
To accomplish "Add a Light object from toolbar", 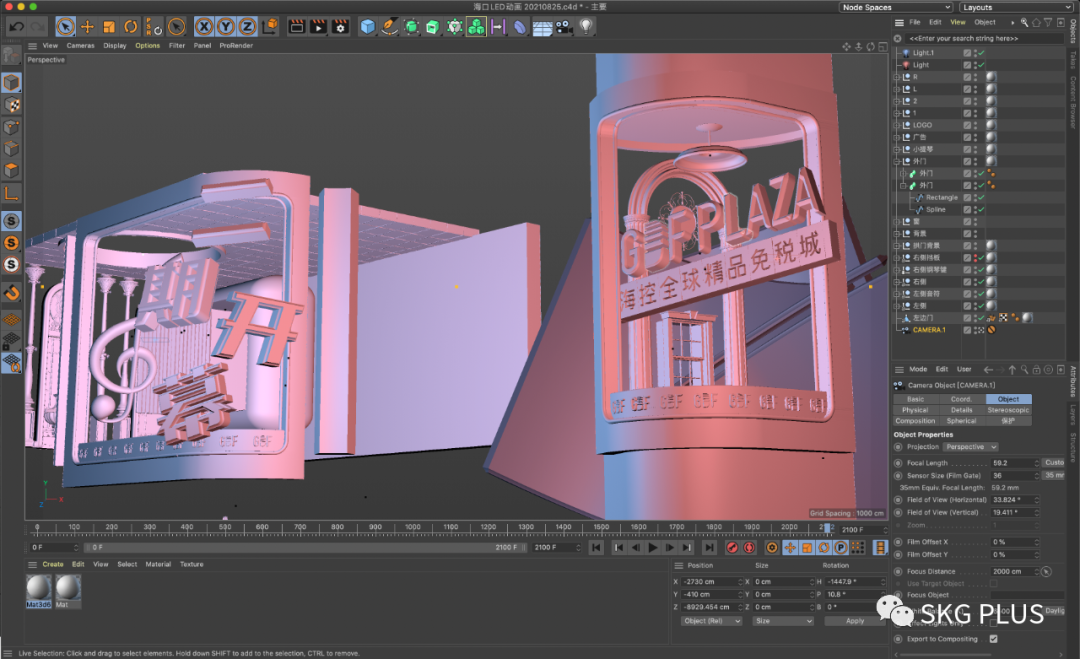I will [586, 27].
